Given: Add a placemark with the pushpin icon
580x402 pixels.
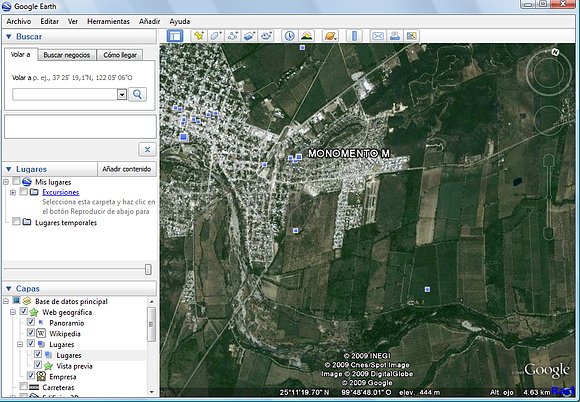Looking at the screenshot, I should [x=199, y=36].
